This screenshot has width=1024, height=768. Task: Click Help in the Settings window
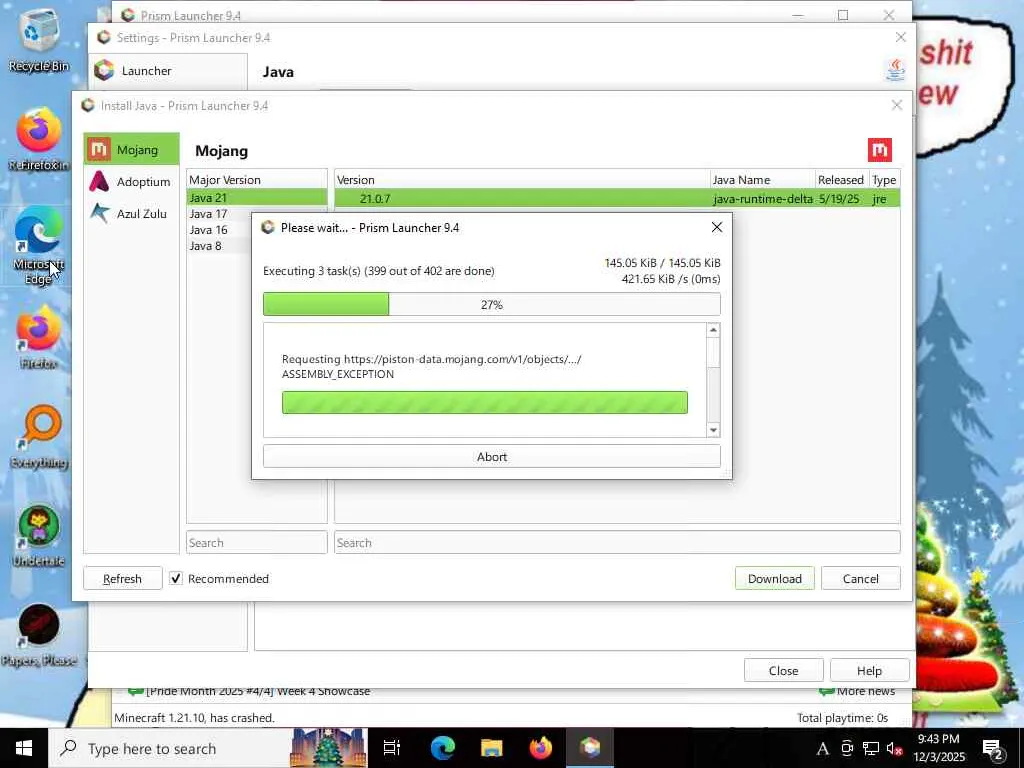point(869,671)
